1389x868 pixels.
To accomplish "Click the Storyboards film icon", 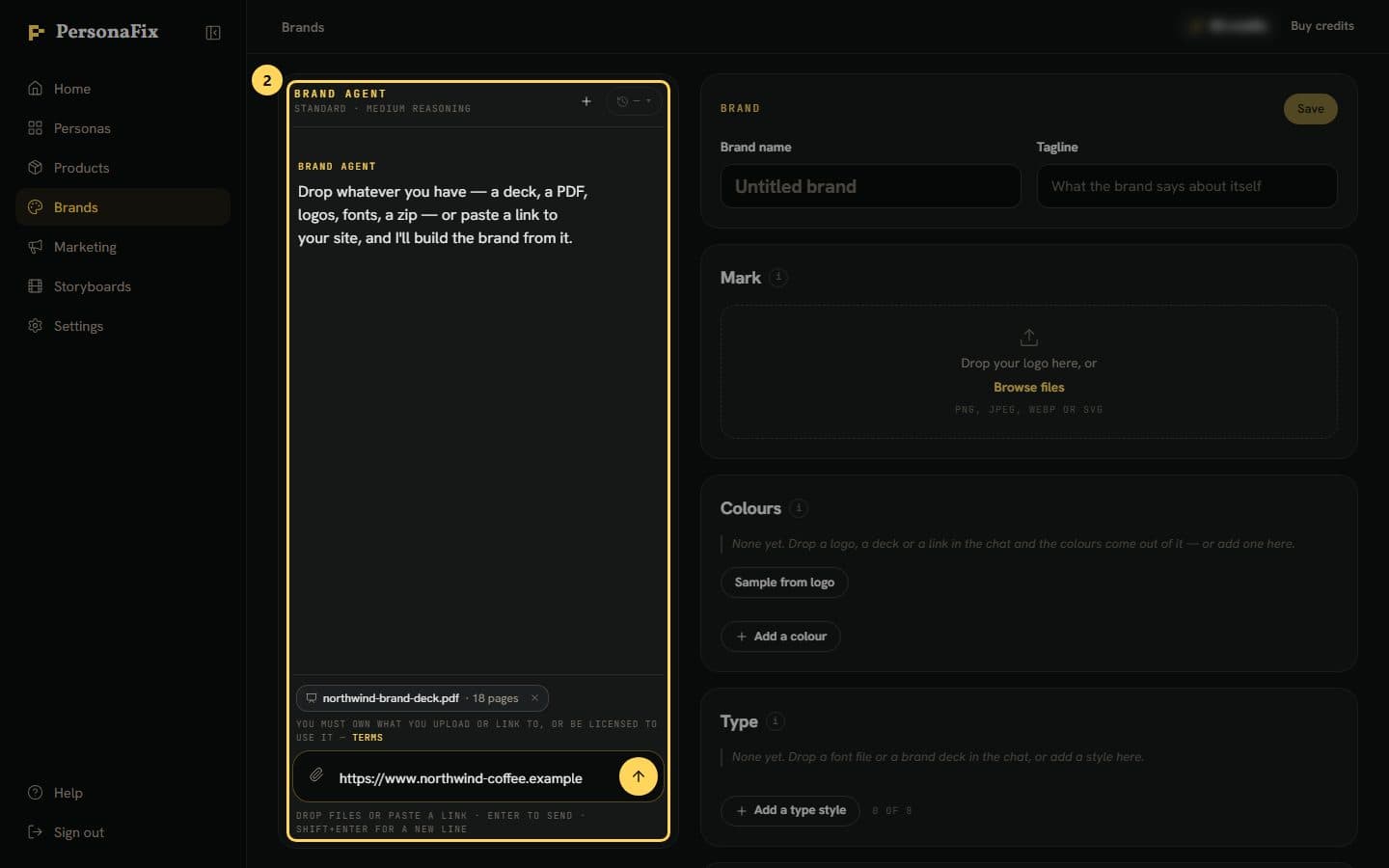I will (36, 286).
